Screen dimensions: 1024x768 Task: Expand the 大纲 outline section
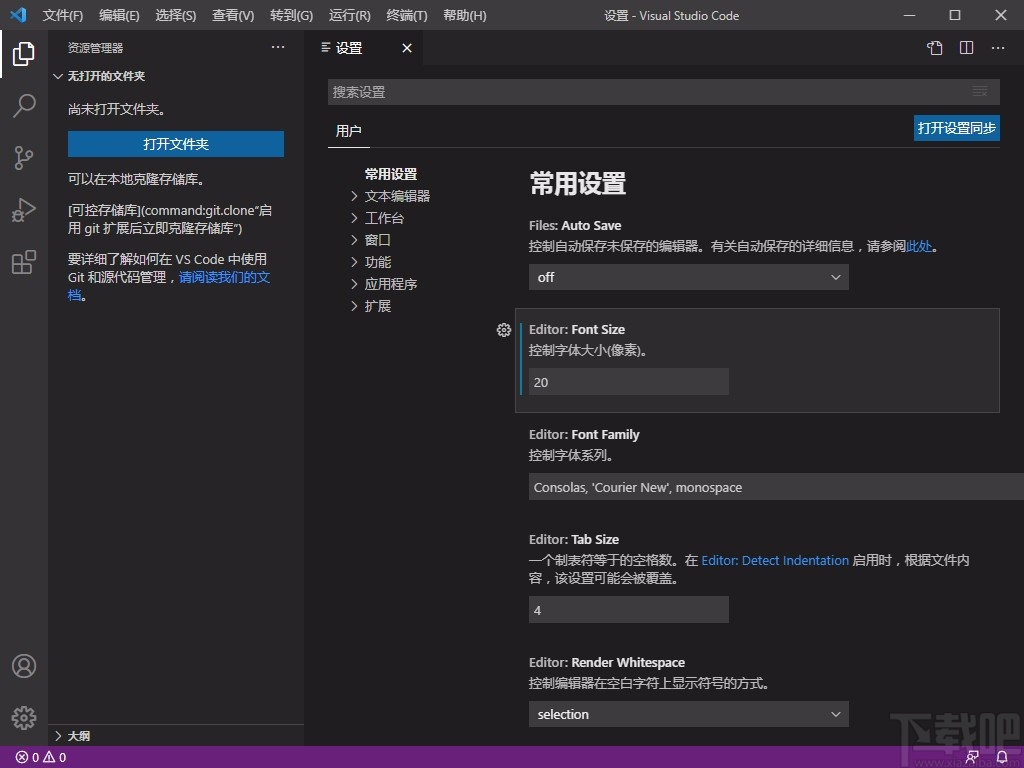tap(72, 736)
